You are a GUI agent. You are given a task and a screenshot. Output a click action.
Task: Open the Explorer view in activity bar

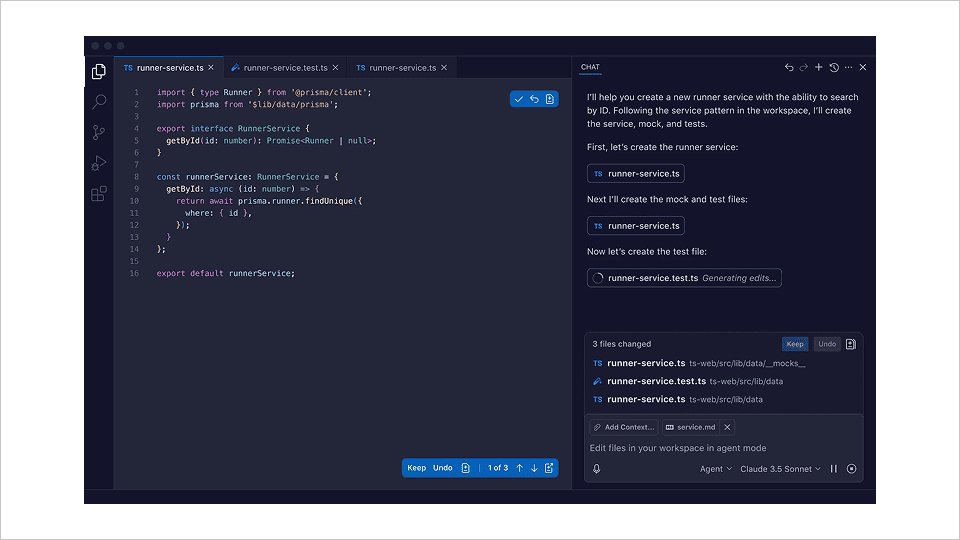[99, 72]
